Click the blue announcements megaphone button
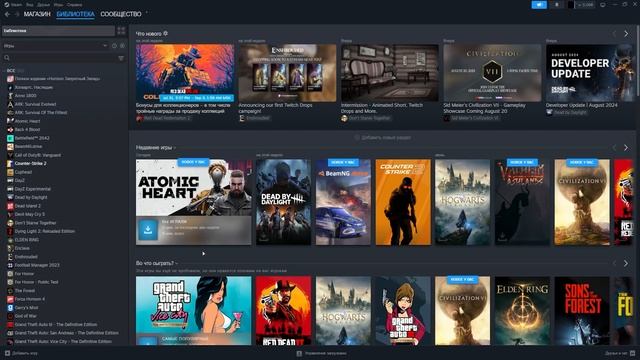 [x=539, y=4]
